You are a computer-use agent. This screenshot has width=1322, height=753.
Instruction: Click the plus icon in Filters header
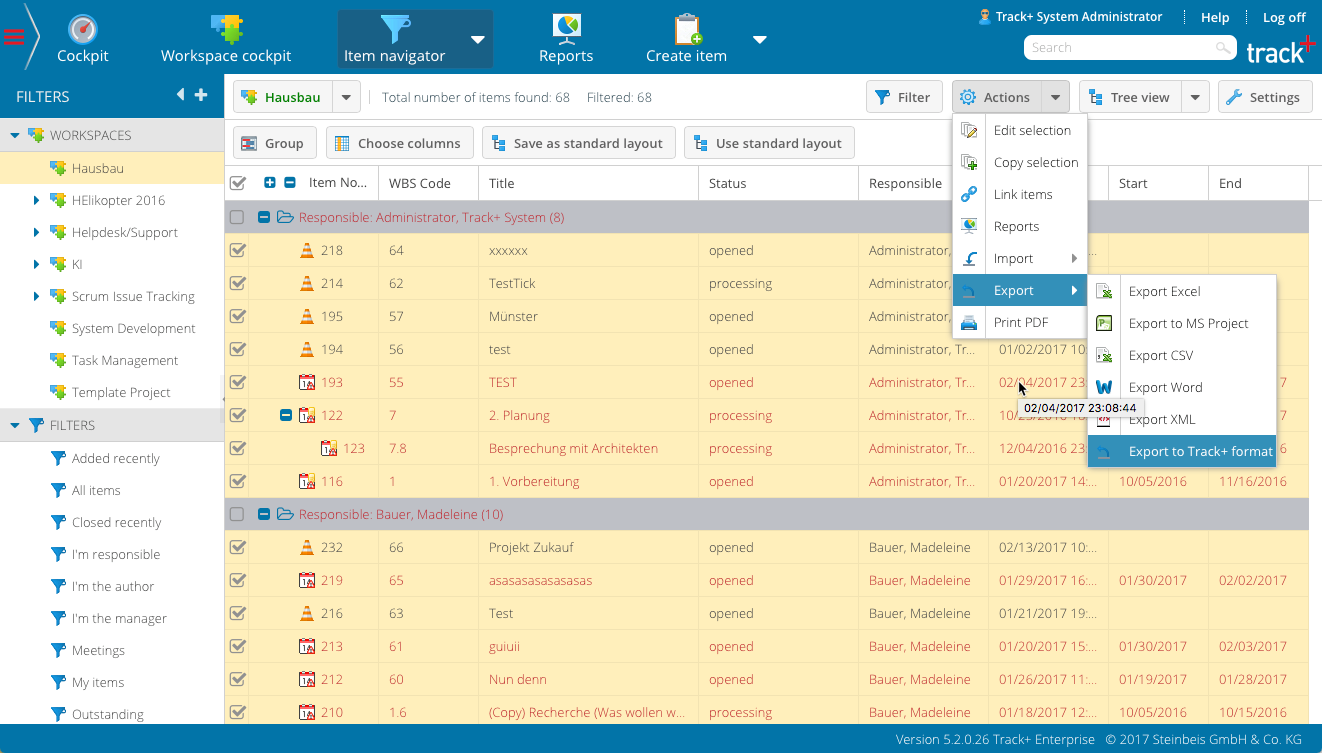point(201,95)
